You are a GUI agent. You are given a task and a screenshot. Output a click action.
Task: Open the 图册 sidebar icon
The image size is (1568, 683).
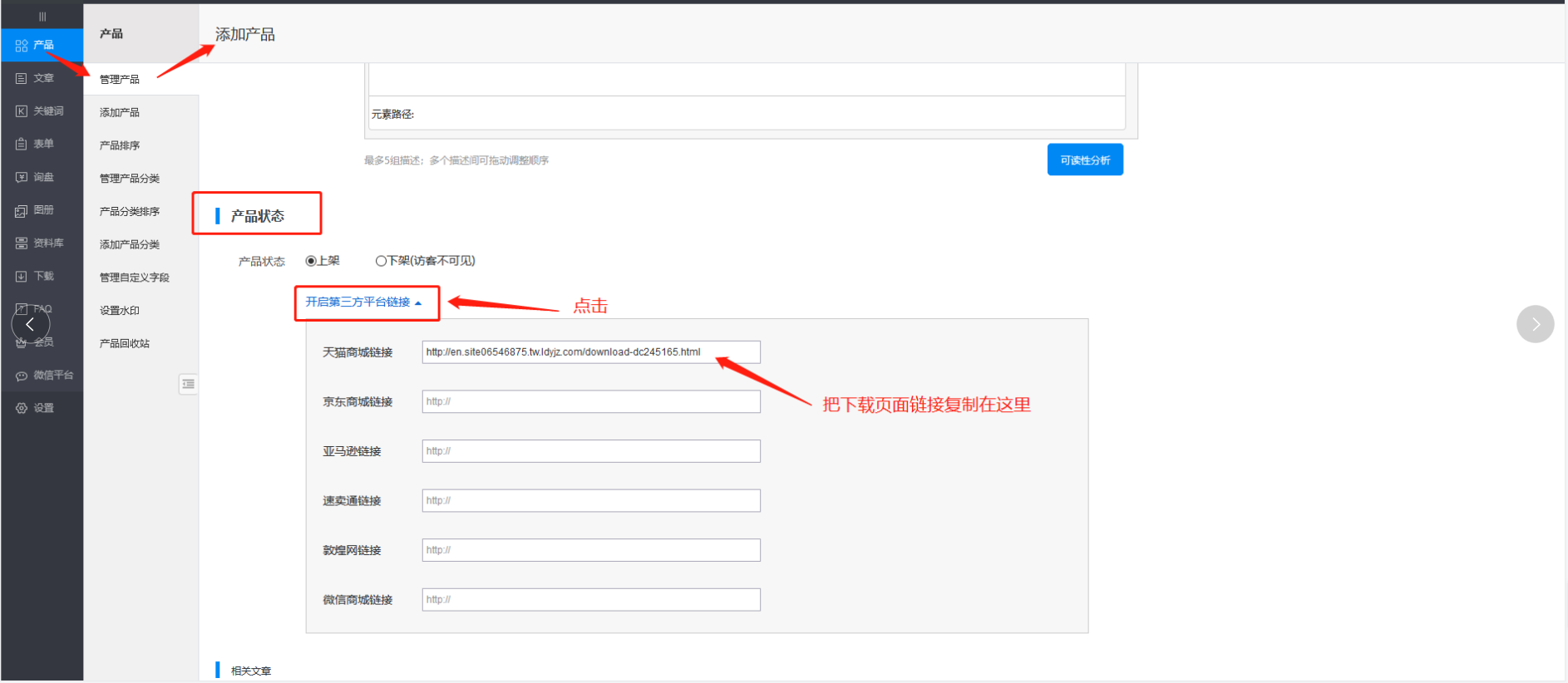[22, 211]
